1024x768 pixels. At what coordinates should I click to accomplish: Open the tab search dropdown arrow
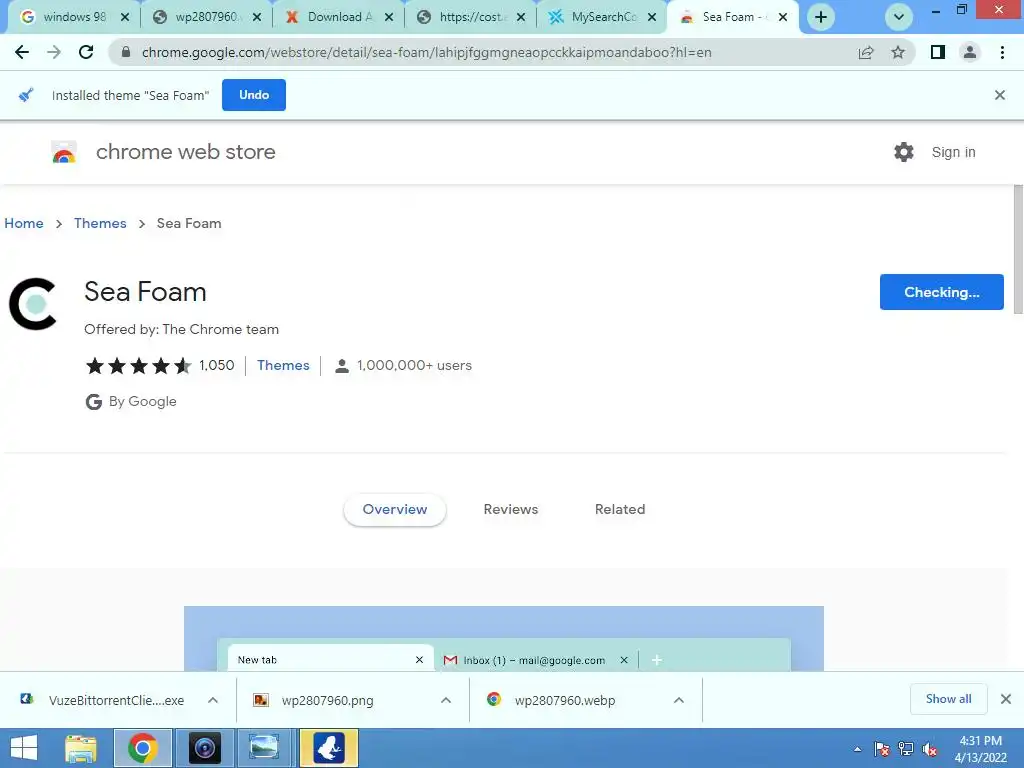(x=899, y=17)
